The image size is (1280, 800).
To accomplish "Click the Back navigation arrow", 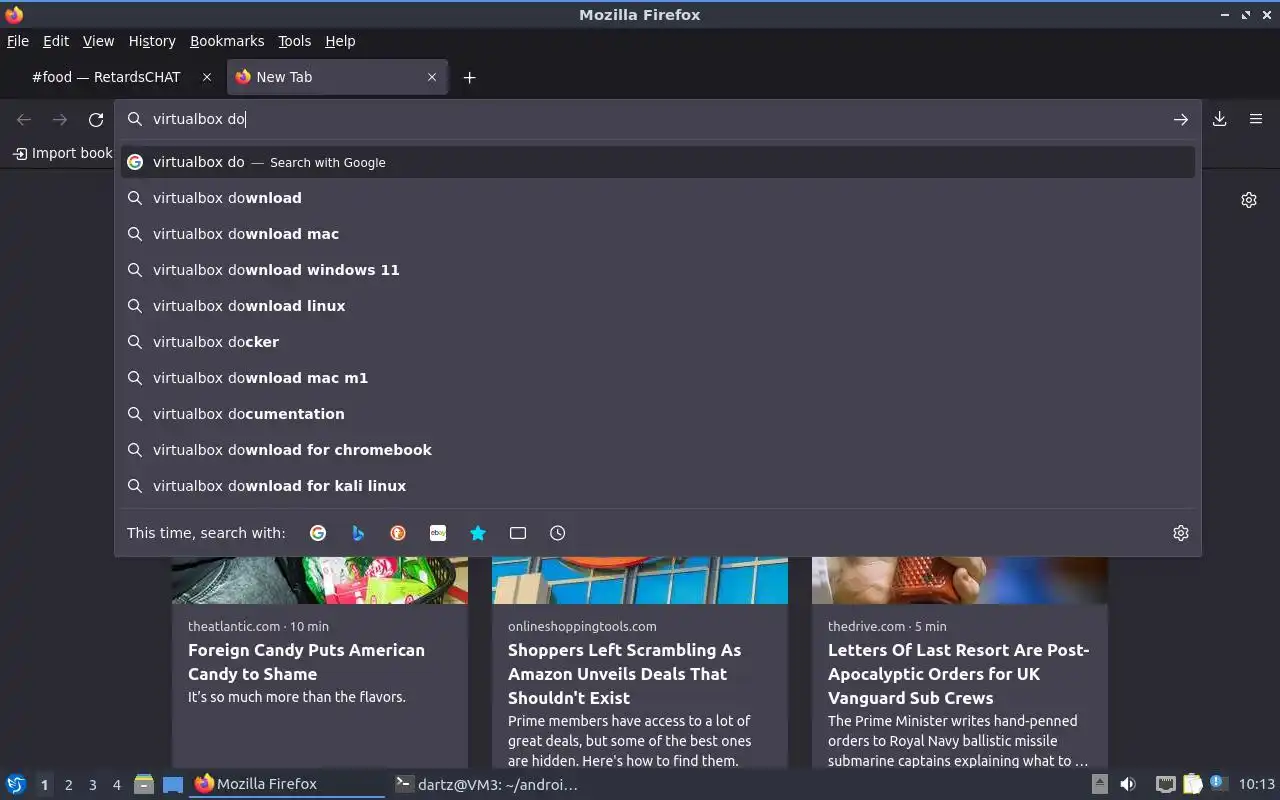I will 24,119.
